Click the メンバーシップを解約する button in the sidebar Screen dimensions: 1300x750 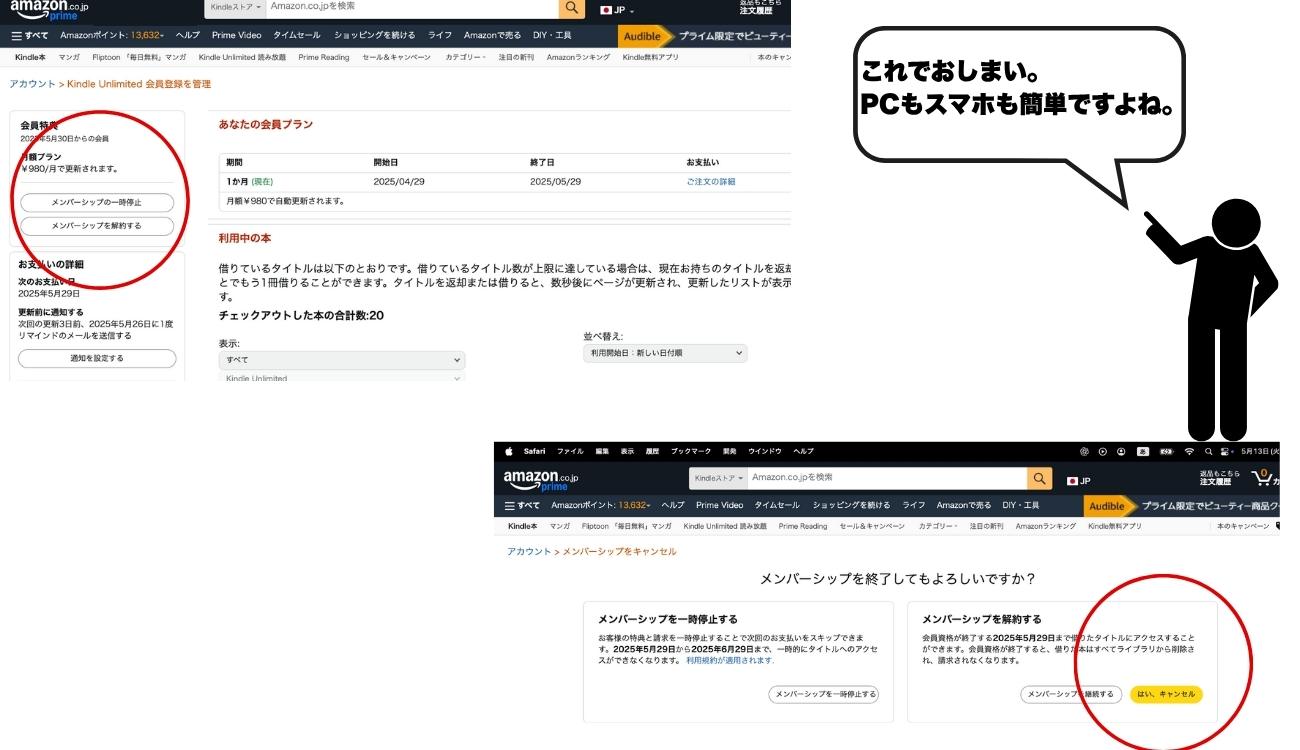pyautogui.click(x=97, y=226)
